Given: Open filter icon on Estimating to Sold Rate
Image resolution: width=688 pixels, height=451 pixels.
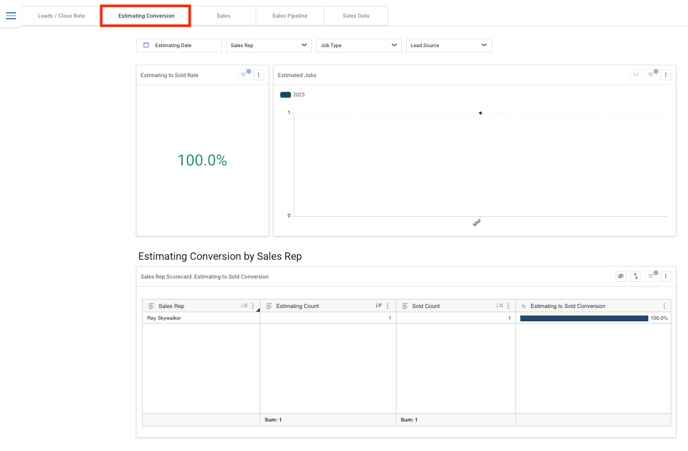Looking at the screenshot, I should point(244,75).
